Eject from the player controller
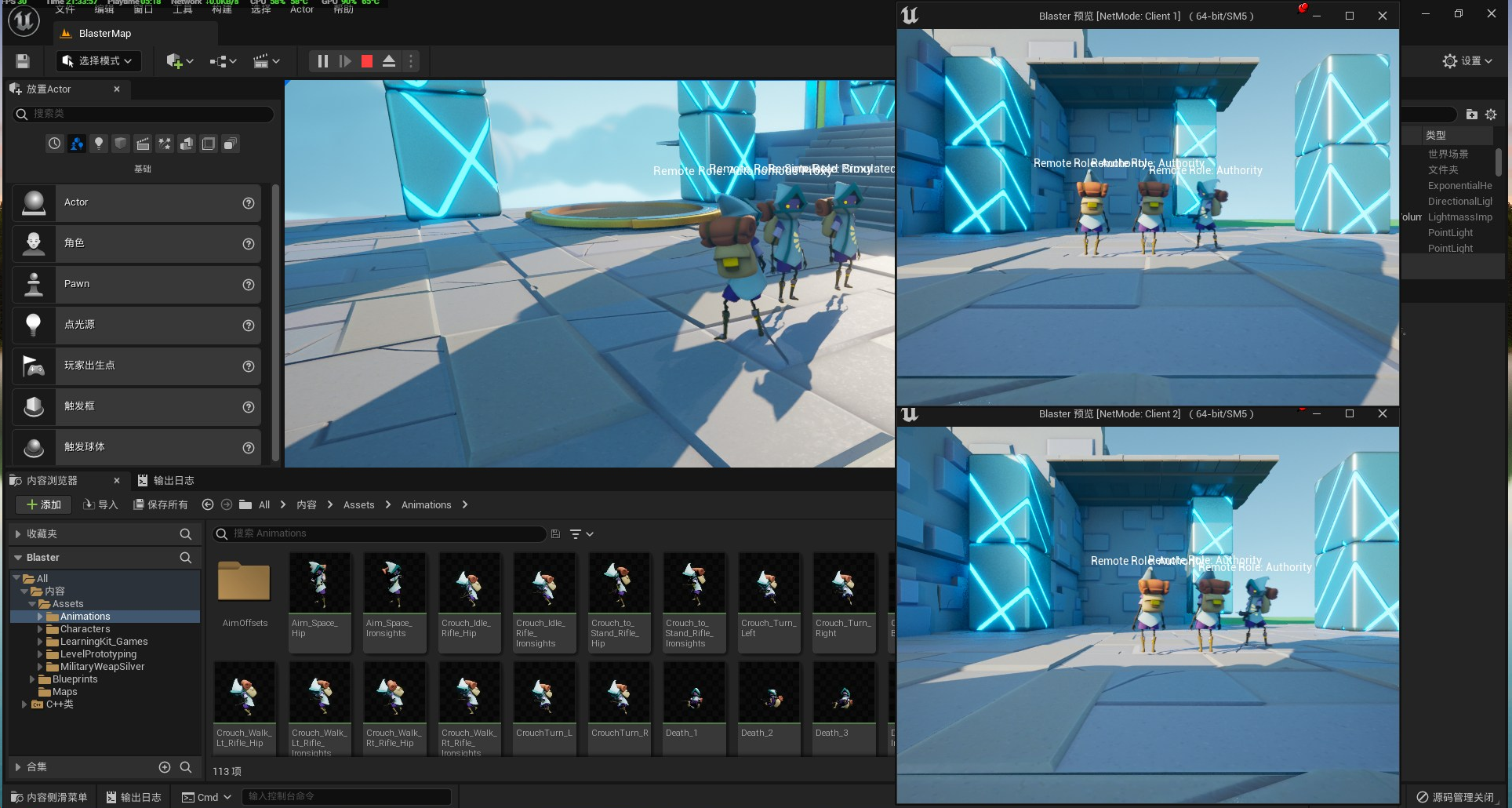Screen dimensions: 1512x808 pyautogui.click(x=389, y=61)
